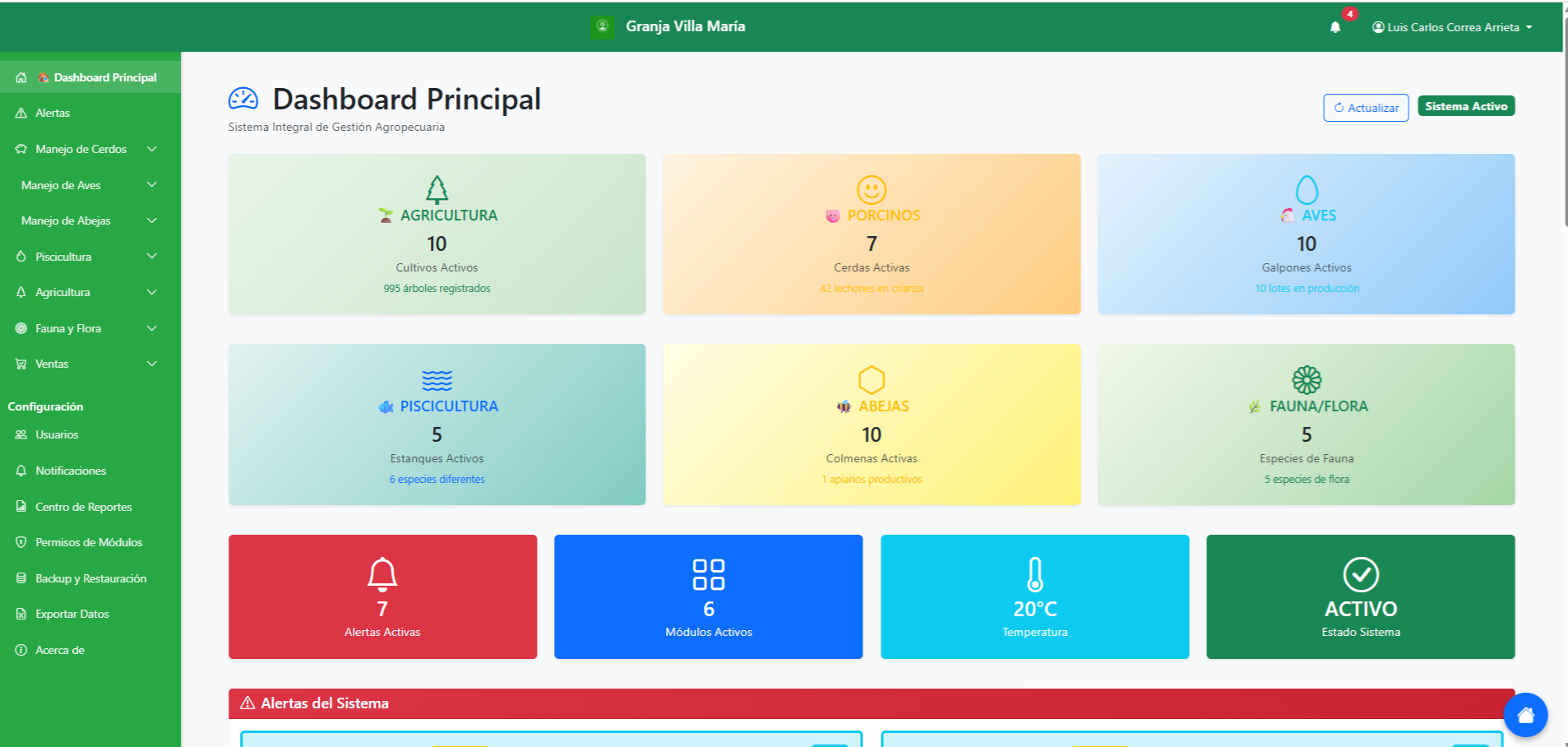Click the grid icon on Módulos Activos card
This screenshot has height=747, width=1568.
point(708,574)
